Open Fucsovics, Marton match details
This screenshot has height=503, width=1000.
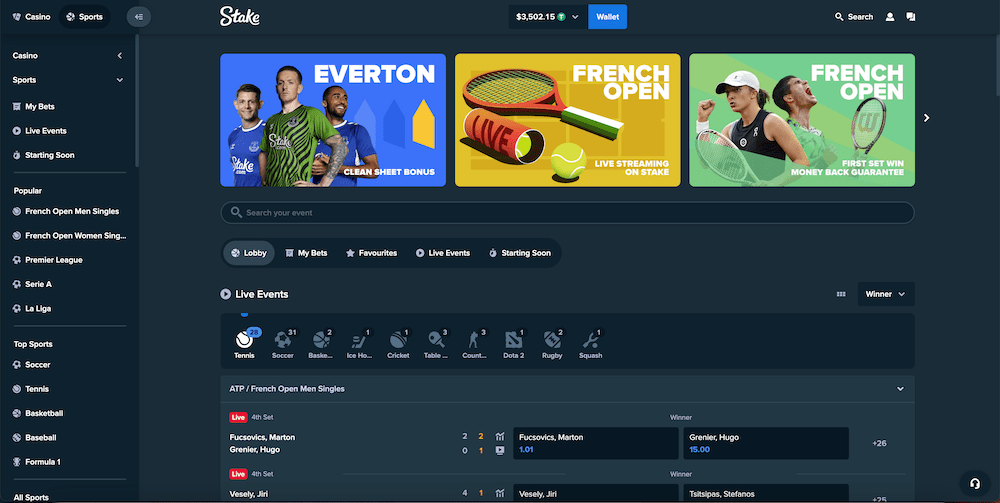[x=262, y=437]
